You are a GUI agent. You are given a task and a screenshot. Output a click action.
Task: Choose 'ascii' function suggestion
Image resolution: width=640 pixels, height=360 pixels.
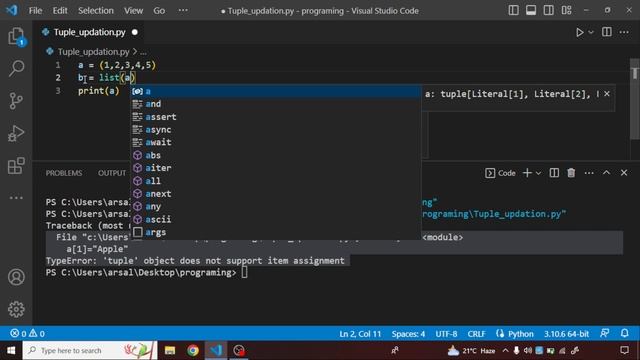[276, 219]
